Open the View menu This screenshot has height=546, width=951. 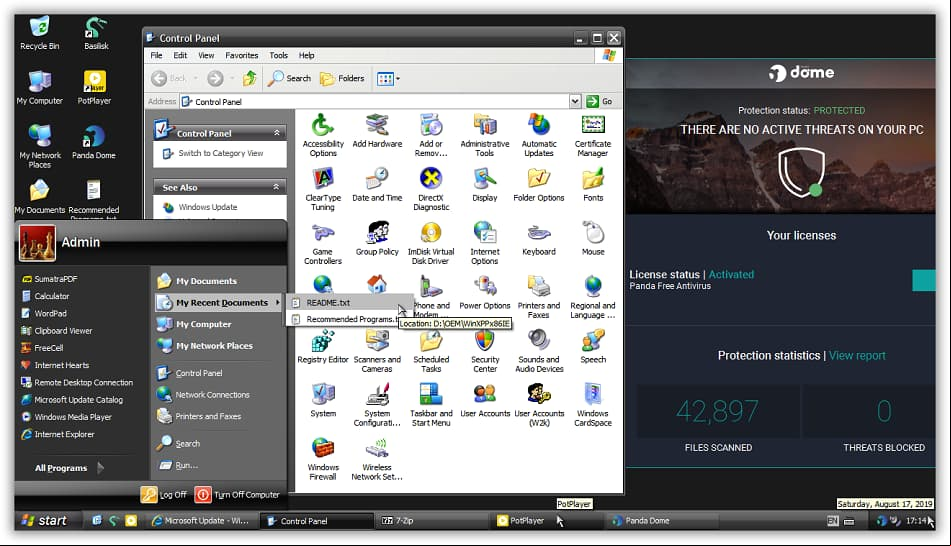(206, 55)
